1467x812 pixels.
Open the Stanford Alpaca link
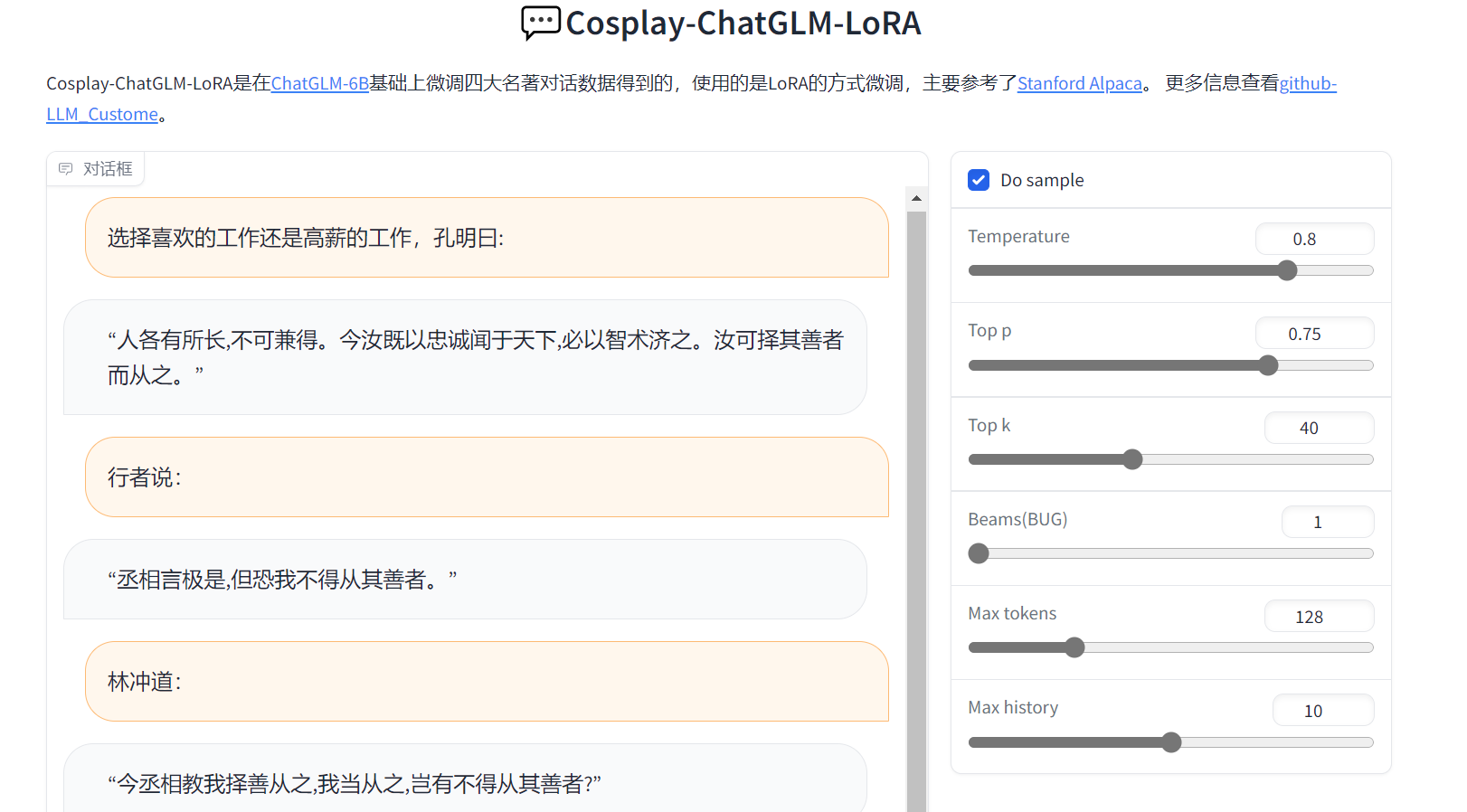tap(1080, 83)
